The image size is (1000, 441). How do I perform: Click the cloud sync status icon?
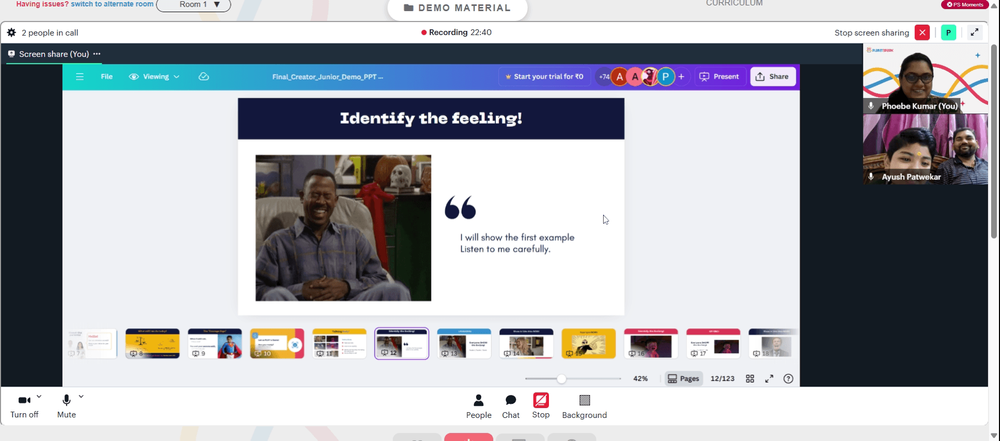(x=204, y=77)
